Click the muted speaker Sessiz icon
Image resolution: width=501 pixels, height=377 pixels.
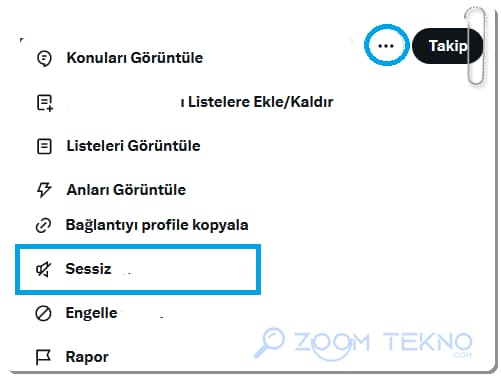tap(44, 269)
